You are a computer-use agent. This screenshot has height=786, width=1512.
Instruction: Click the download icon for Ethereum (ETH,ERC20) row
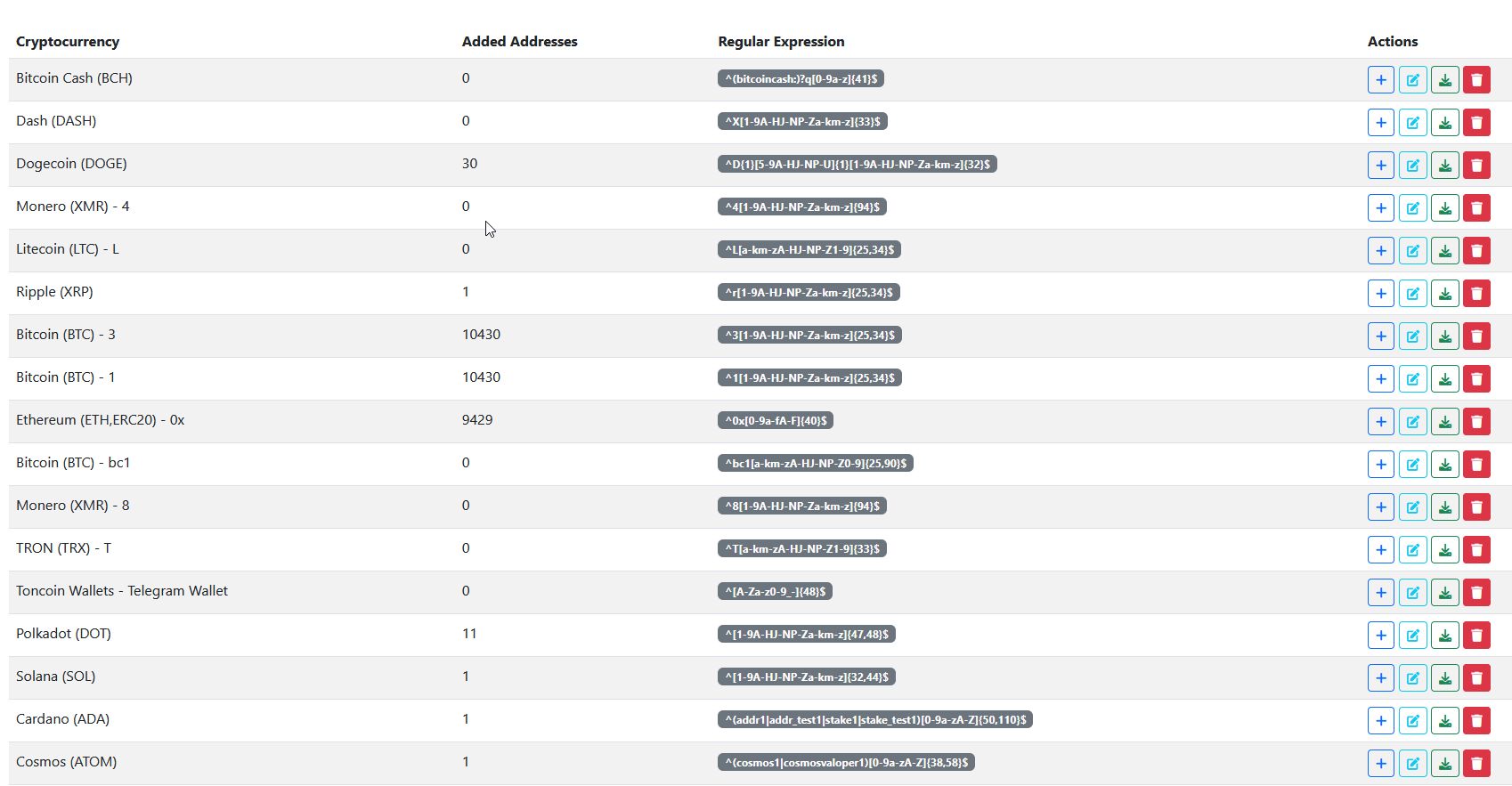tap(1444, 422)
